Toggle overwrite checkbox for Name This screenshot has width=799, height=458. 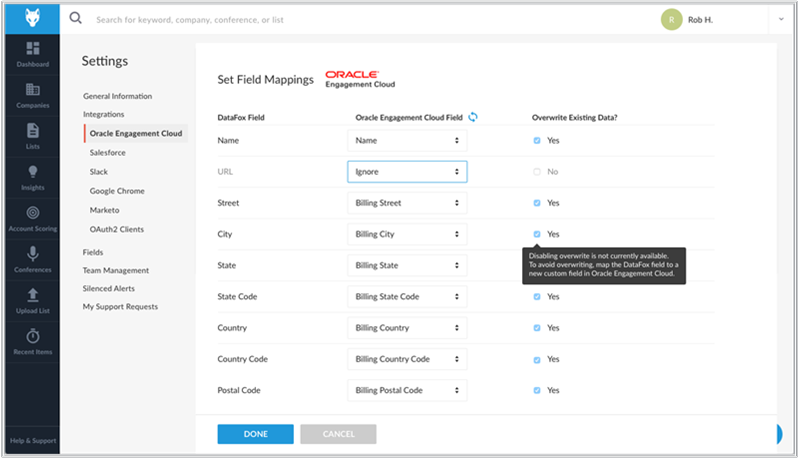point(537,140)
